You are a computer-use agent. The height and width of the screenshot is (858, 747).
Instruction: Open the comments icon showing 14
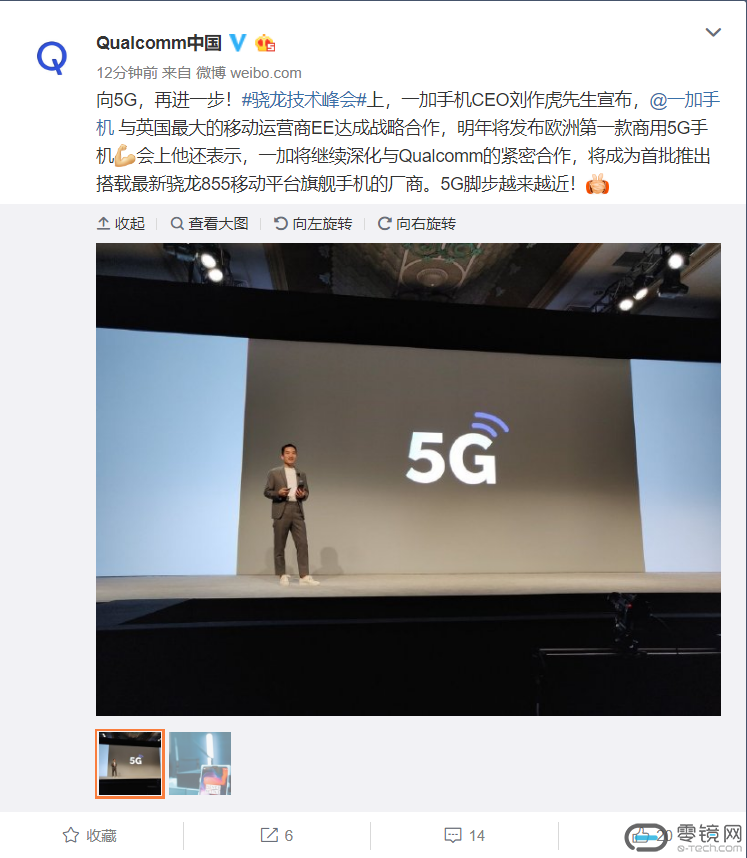[453, 835]
